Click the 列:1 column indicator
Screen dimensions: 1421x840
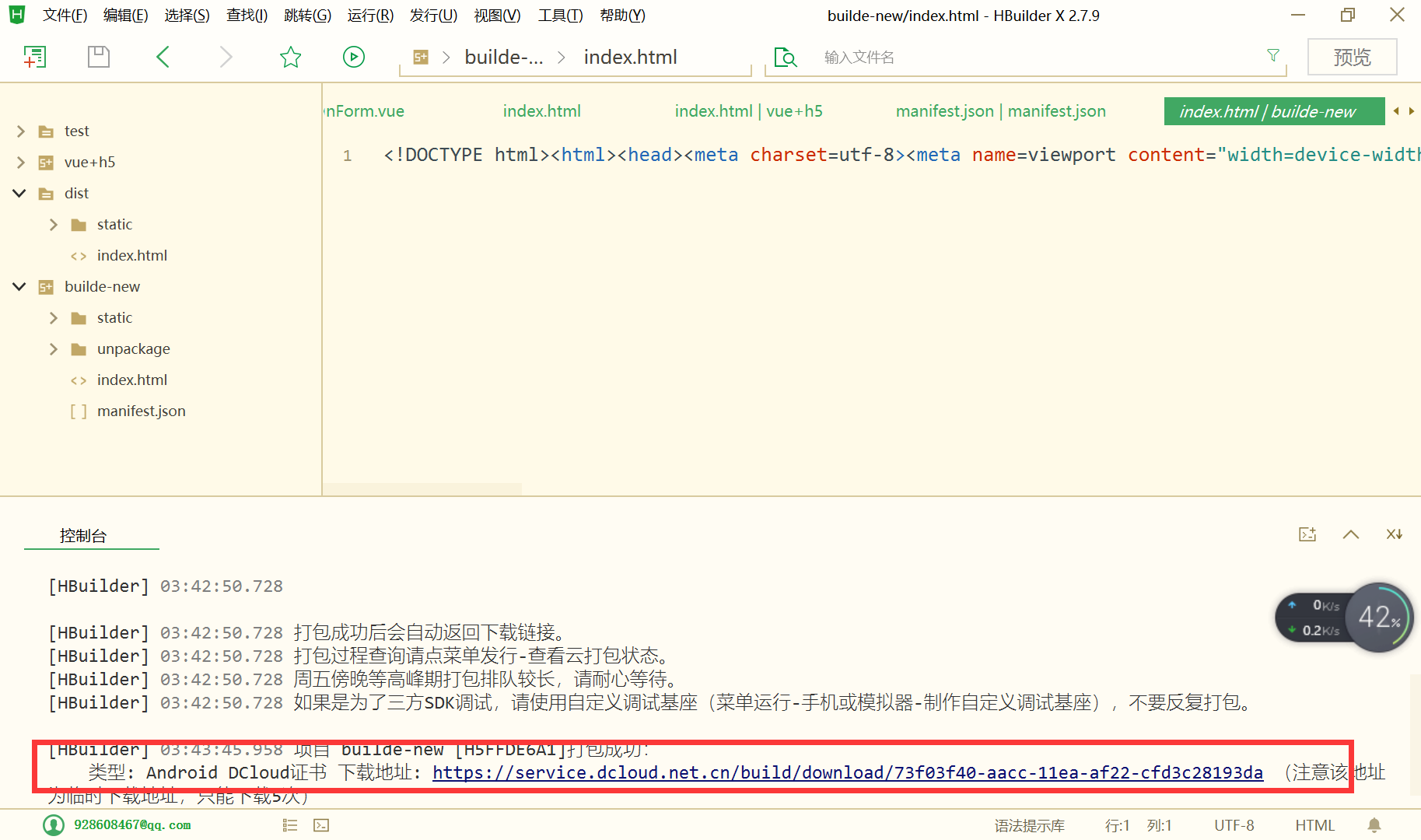pos(1160,826)
